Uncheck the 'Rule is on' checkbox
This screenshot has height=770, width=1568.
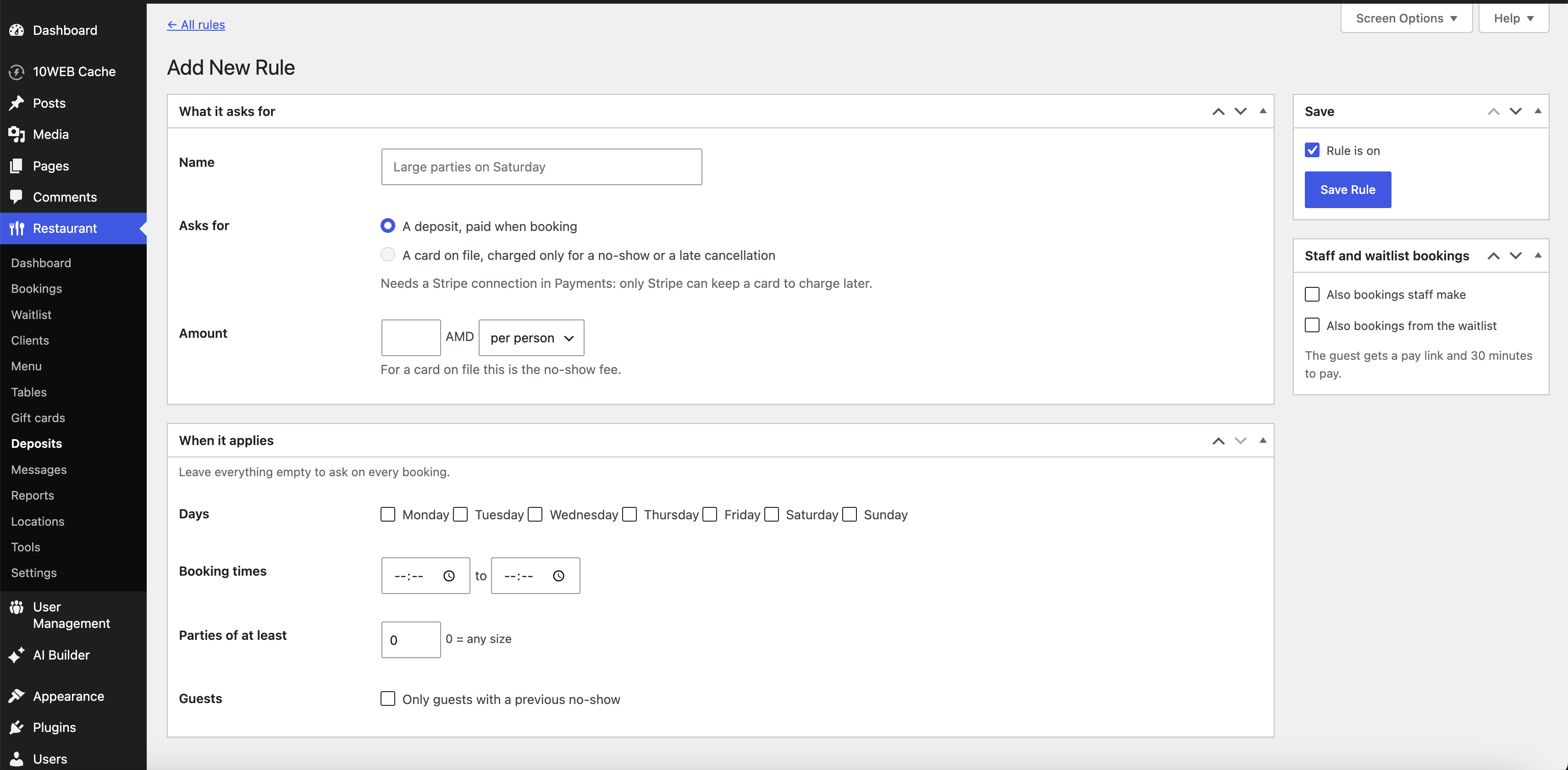1312,150
